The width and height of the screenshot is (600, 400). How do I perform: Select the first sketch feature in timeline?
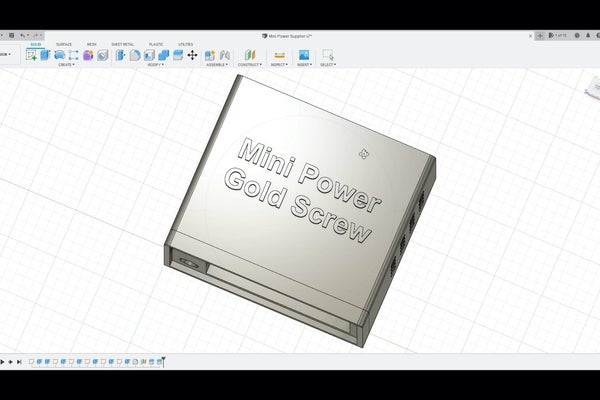(x=31, y=362)
